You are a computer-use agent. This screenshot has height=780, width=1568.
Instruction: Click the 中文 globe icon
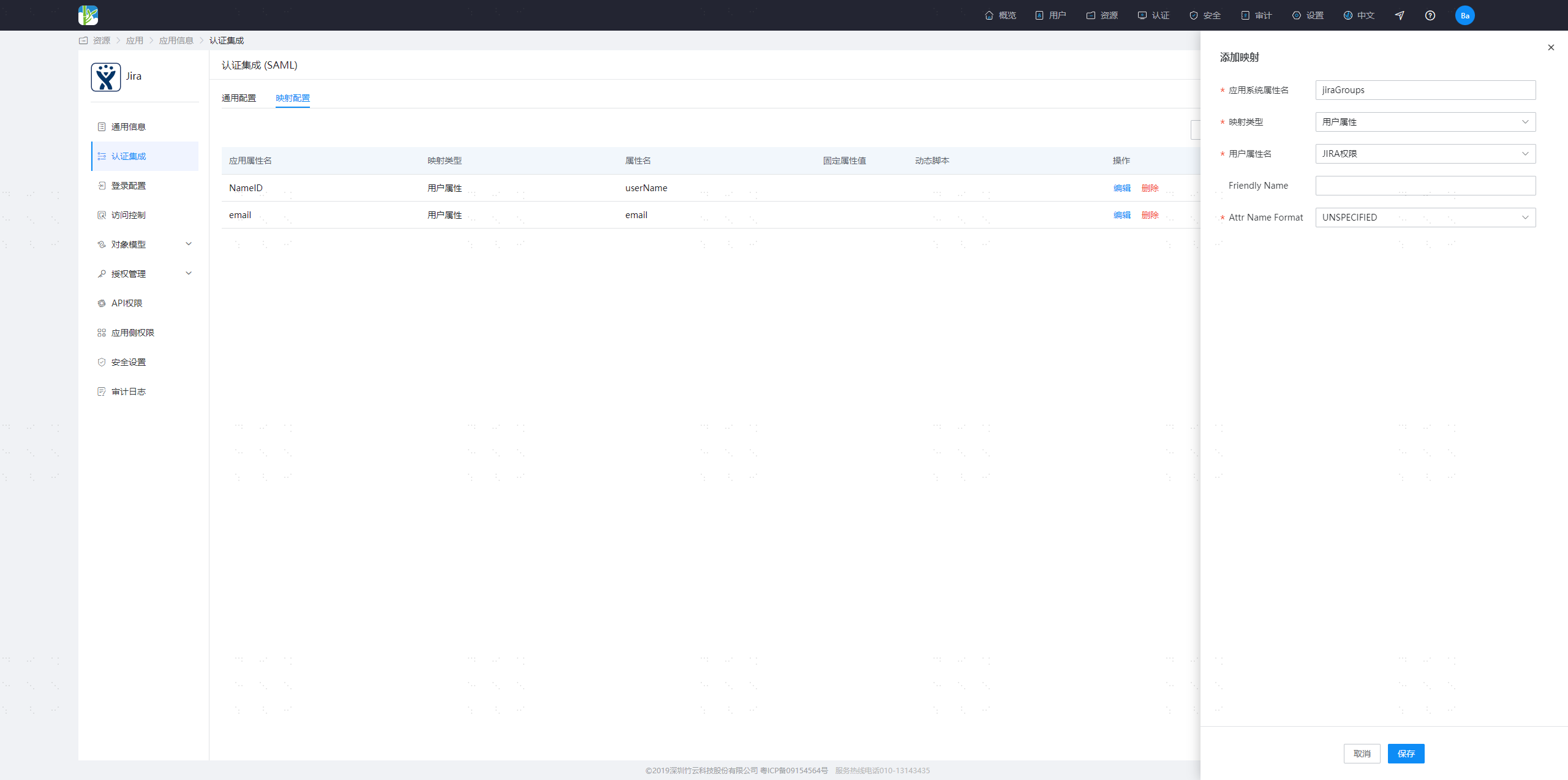click(x=1348, y=15)
